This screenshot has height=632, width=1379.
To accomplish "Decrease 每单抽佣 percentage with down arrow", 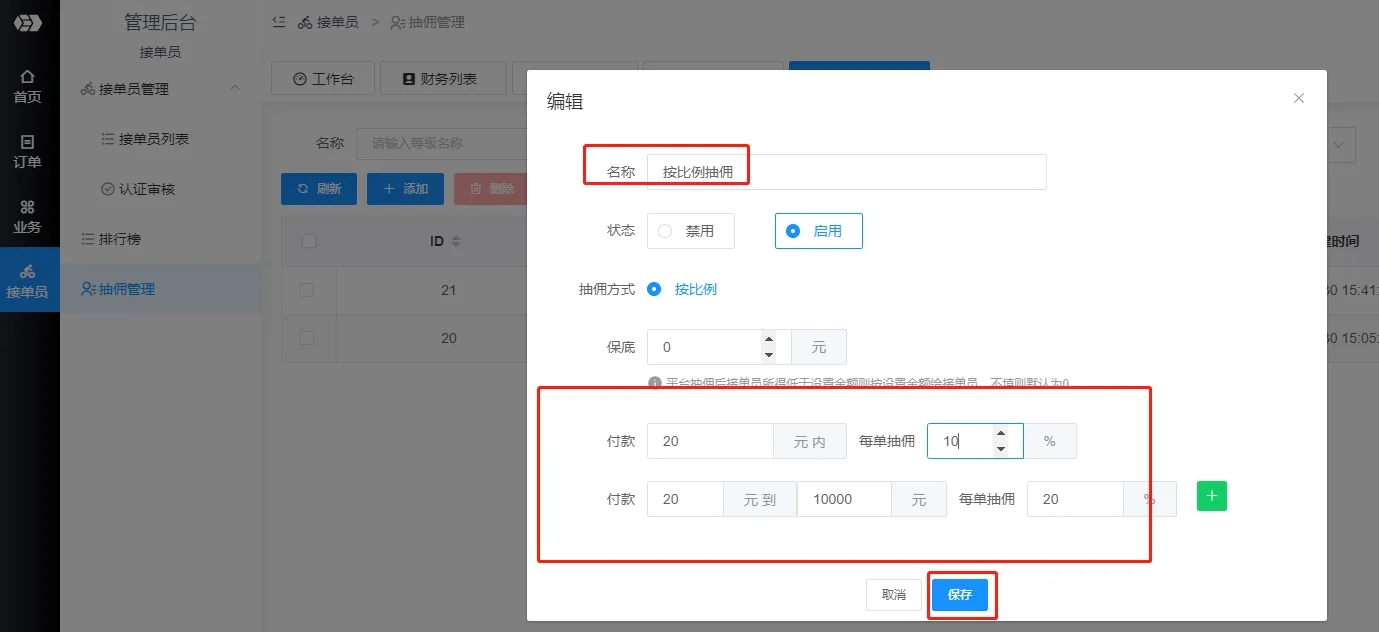I will coord(1000,449).
